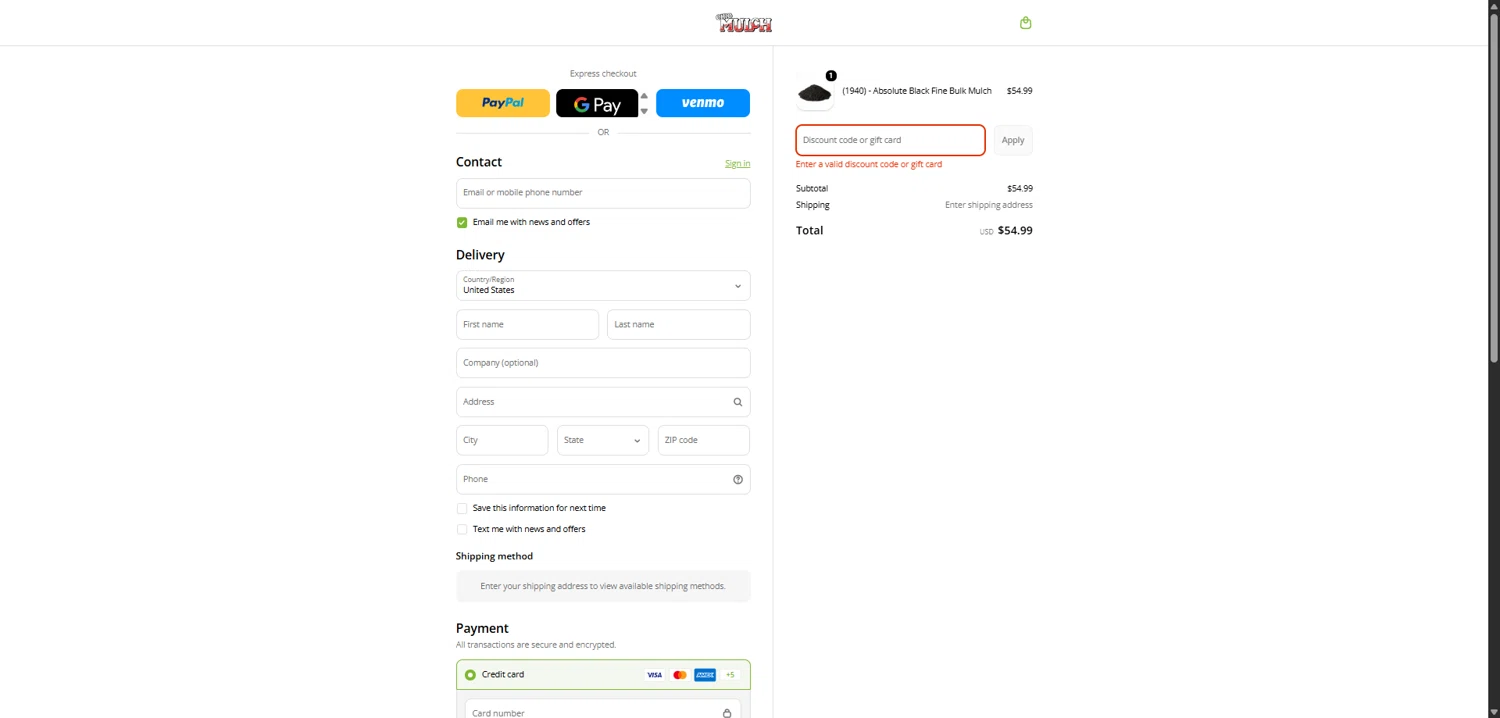Image resolution: width=1500 pixels, height=718 pixels.
Task: Expand the State dropdown
Action: pos(603,440)
